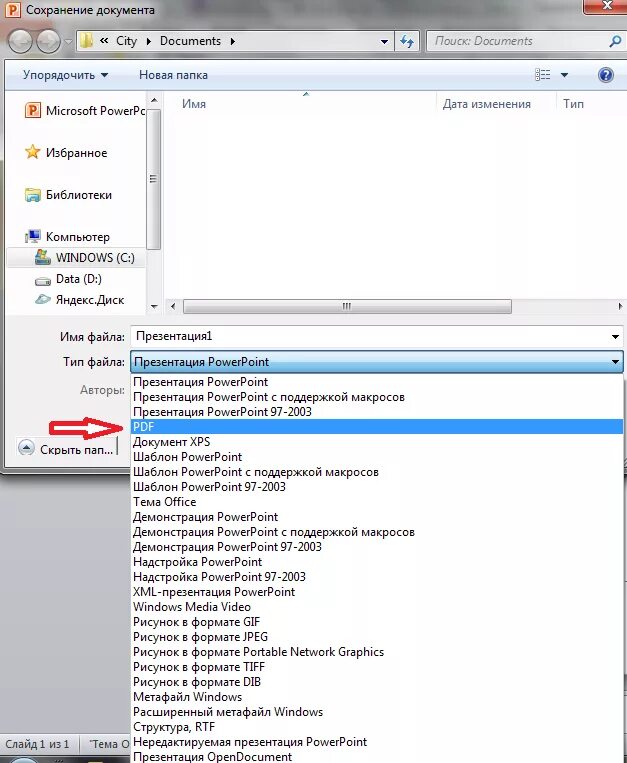Select Рисунок в формате GIF
This screenshot has width=627, height=763.
(x=377, y=622)
